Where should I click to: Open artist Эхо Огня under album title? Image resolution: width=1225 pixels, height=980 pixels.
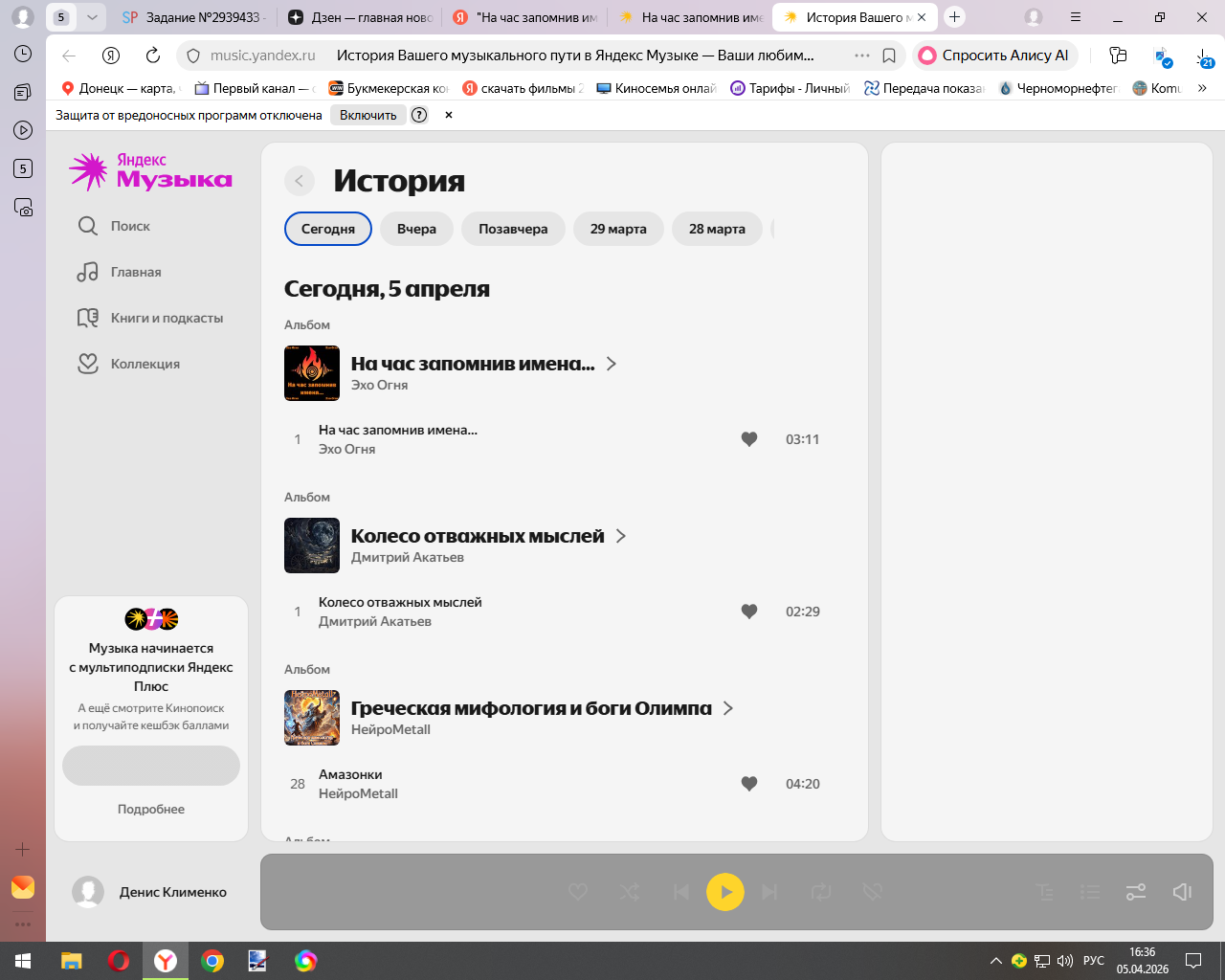click(379, 385)
